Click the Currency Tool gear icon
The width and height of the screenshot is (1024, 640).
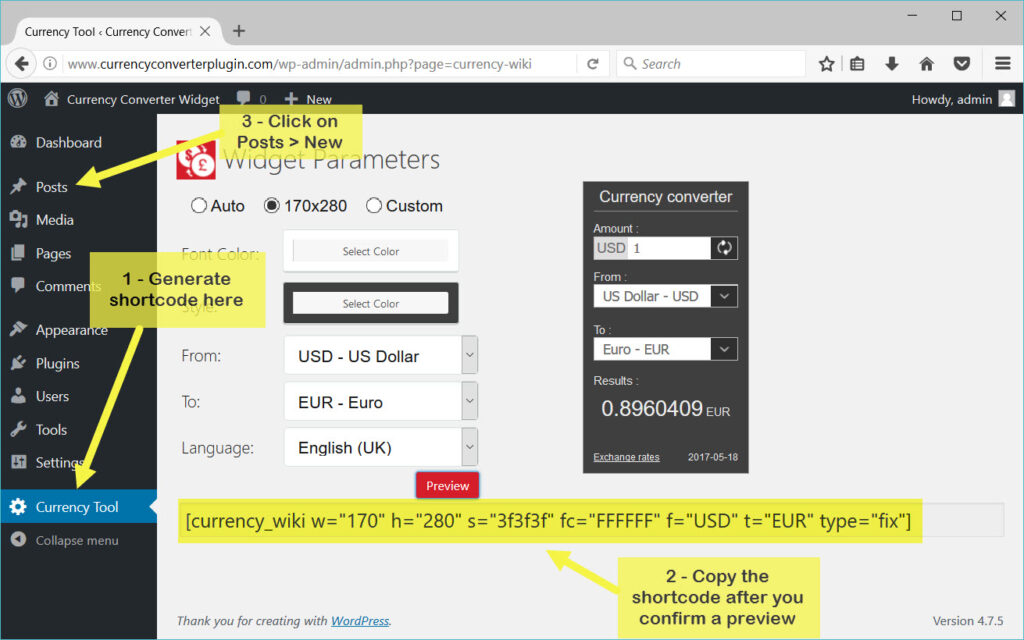click(x=18, y=507)
